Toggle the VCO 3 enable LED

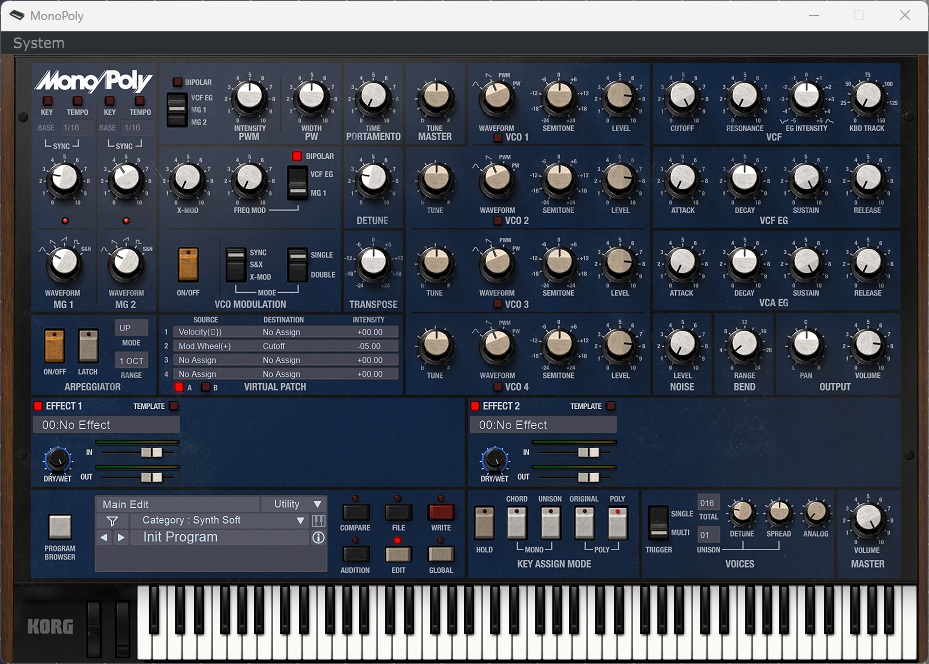coord(498,304)
